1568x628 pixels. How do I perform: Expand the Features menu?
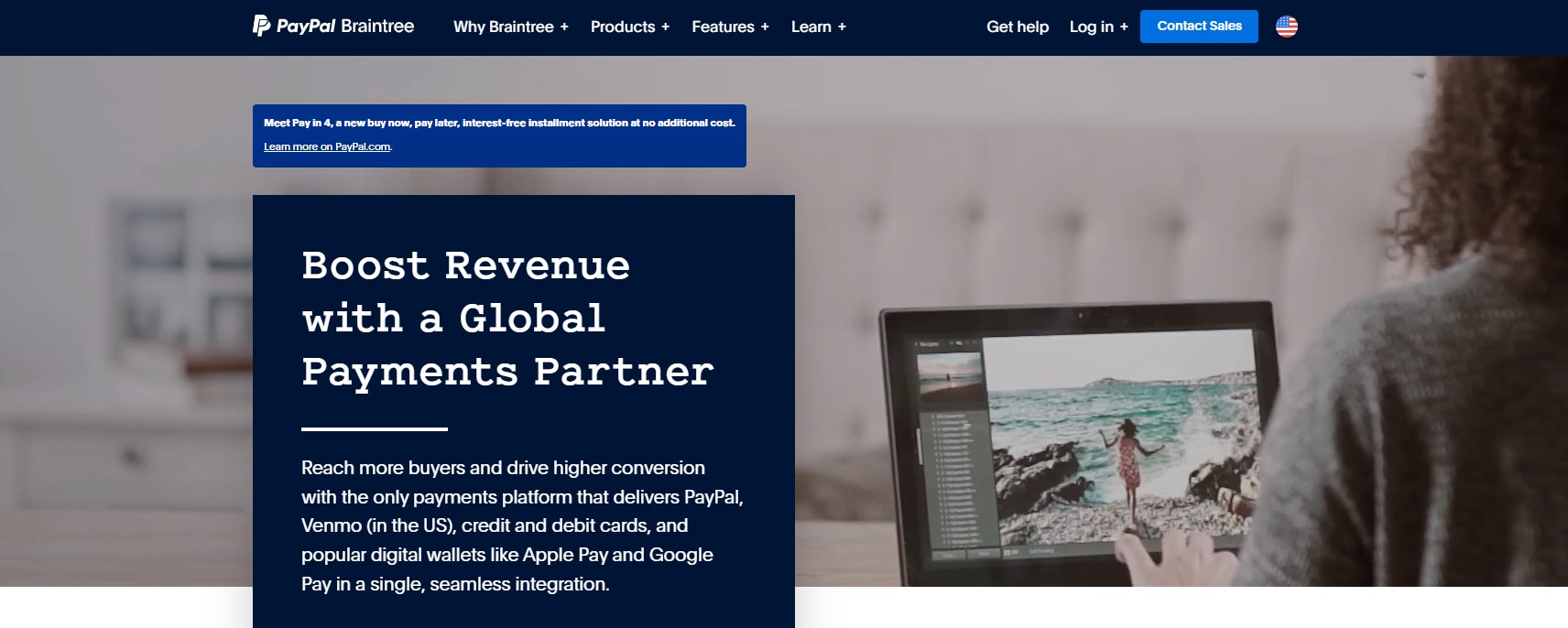point(730,27)
